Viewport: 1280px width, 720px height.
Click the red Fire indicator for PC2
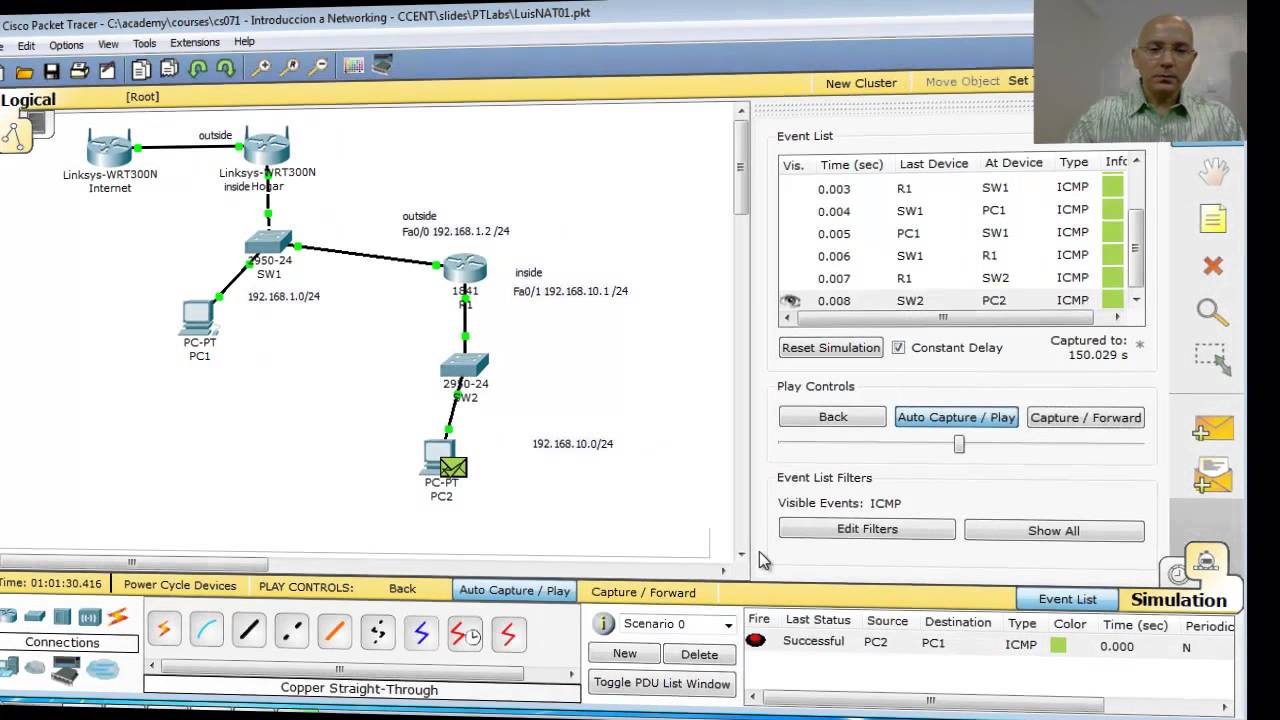(756, 641)
